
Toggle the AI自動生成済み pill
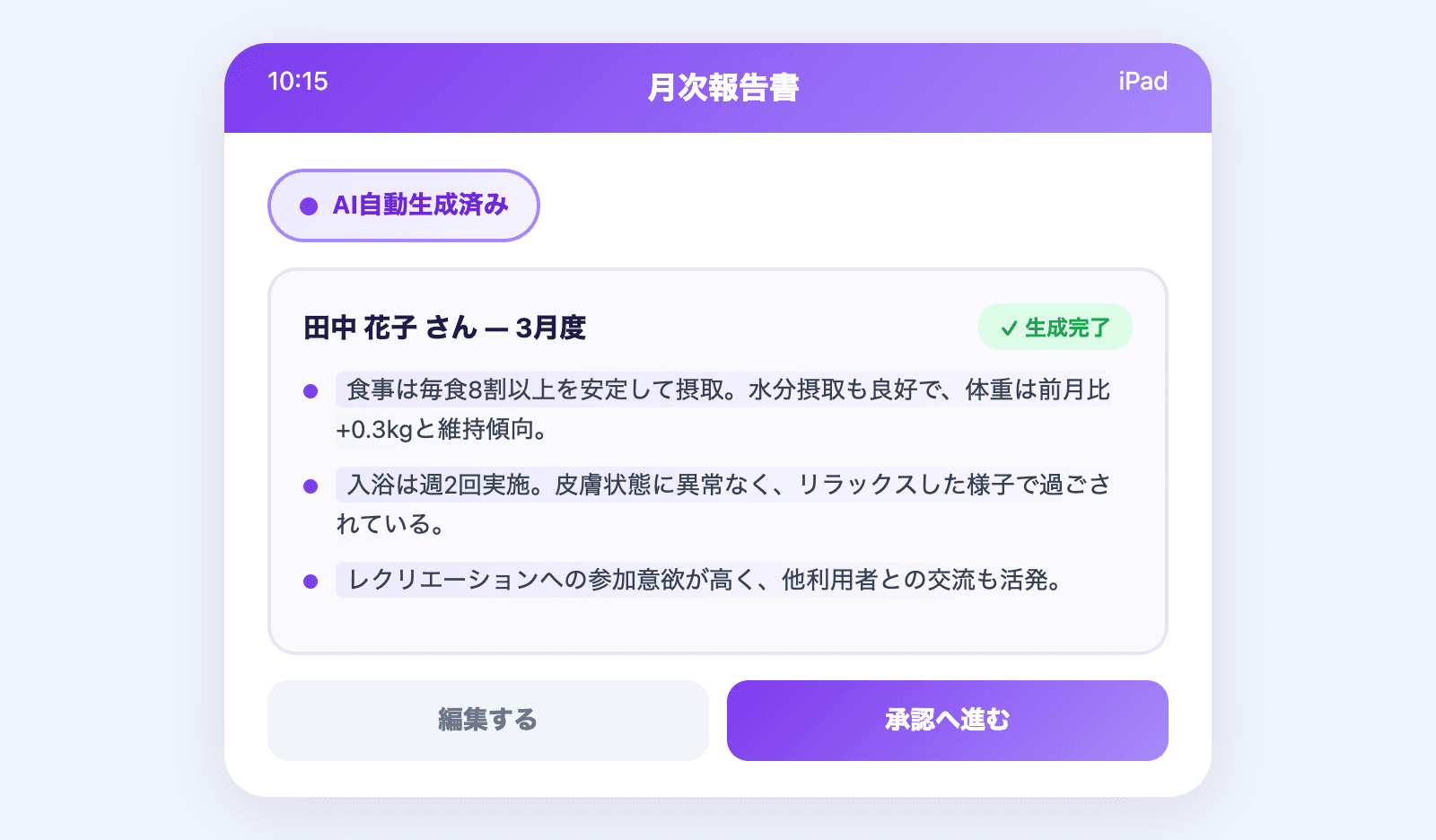tap(404, 206)
